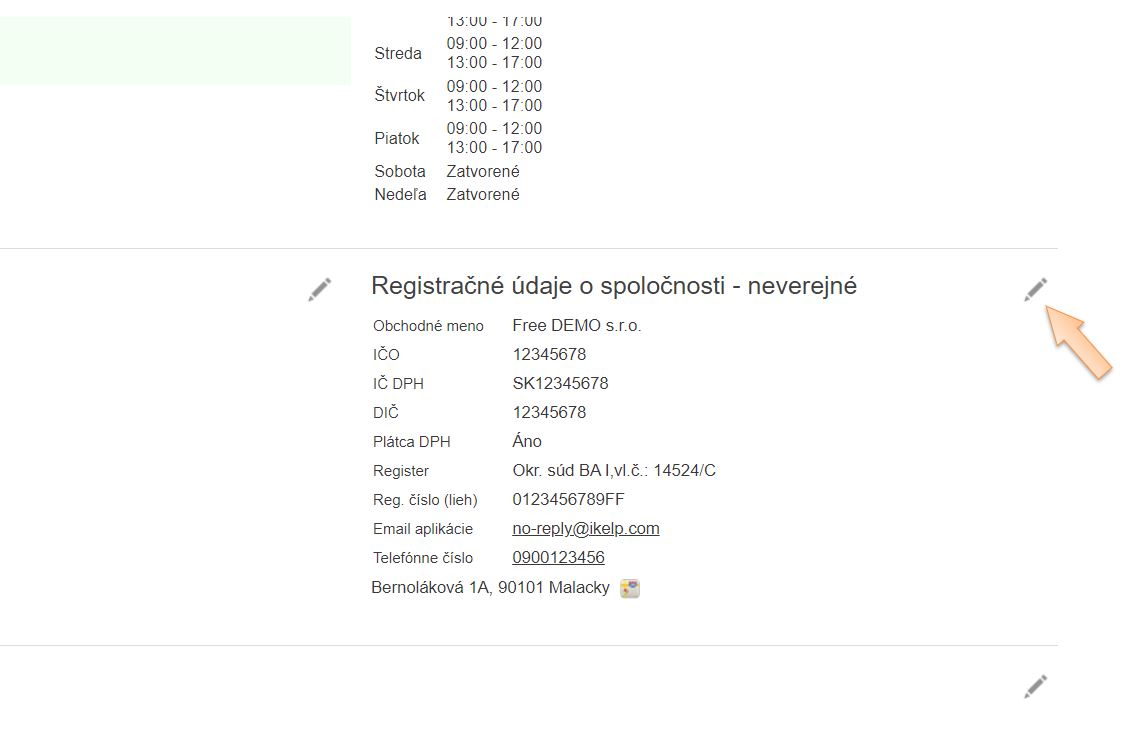Select the Free DEMO s.r.o. company name
This screenshot has width=1139, height=744.
click(x=576, y=325)
